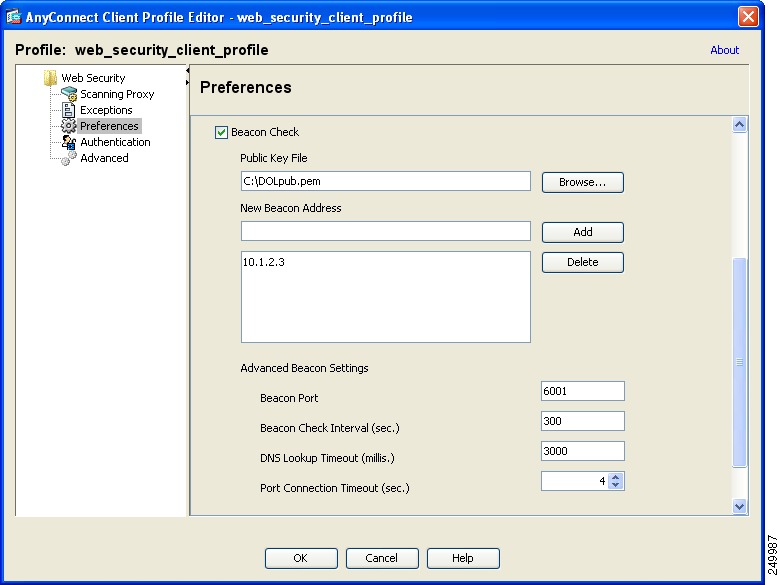This screenshot has width=780, height=585.
Task: Click the scroll down arrow in Preferences
Action: coord(740,506)
